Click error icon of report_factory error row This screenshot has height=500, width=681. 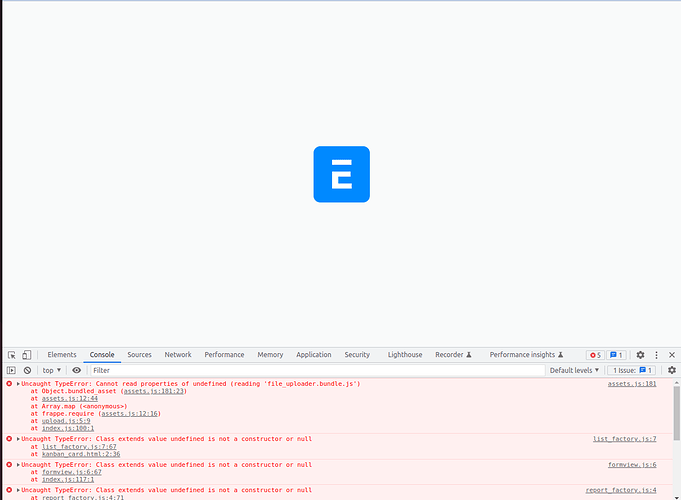9,490
